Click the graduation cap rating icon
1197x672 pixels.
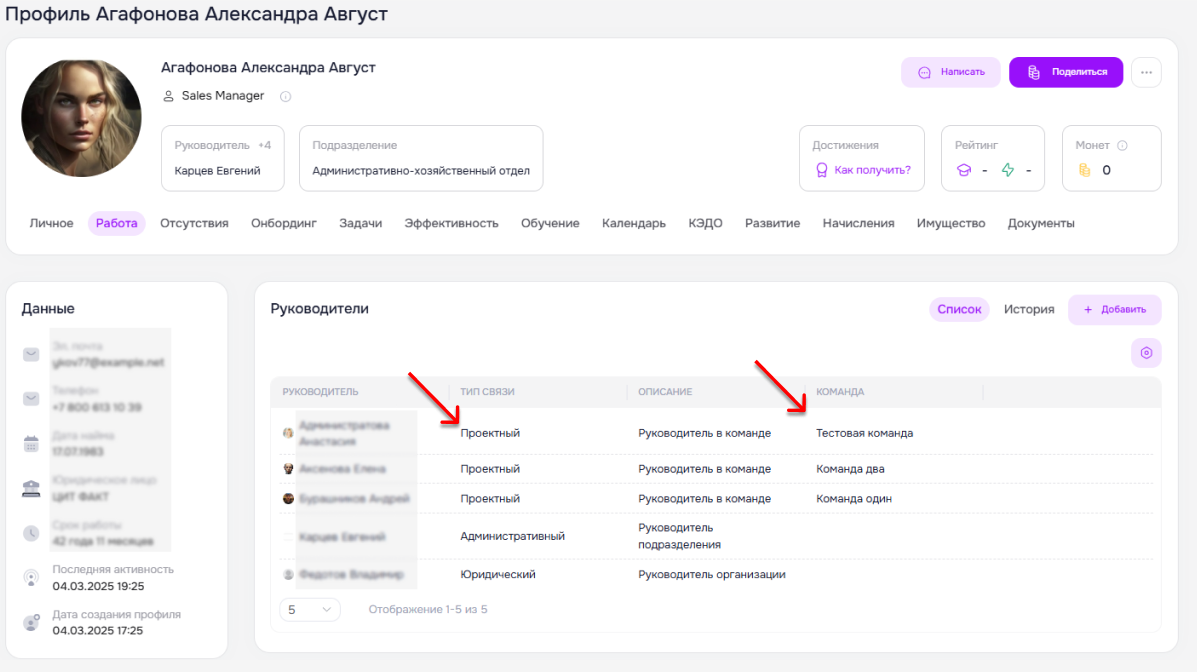coord(964,170)
